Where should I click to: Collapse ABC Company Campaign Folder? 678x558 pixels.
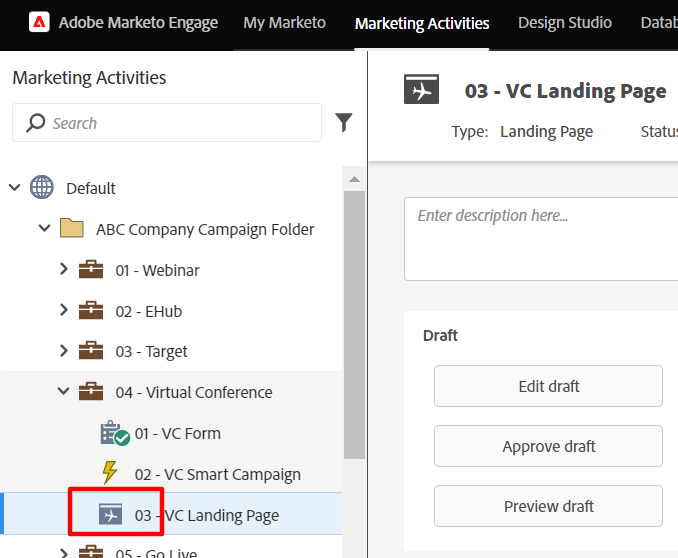(44, 228)
